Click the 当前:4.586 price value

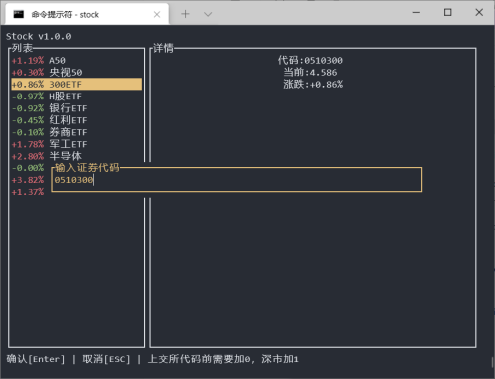310,73
